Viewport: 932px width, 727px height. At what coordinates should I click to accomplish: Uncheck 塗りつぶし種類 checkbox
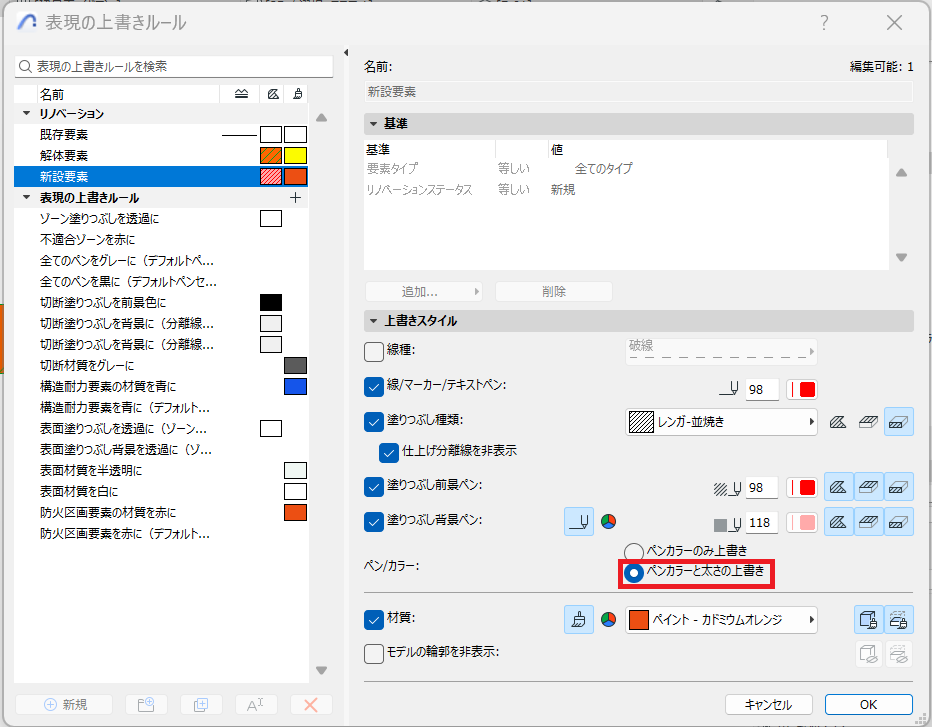tap(373, 421)
